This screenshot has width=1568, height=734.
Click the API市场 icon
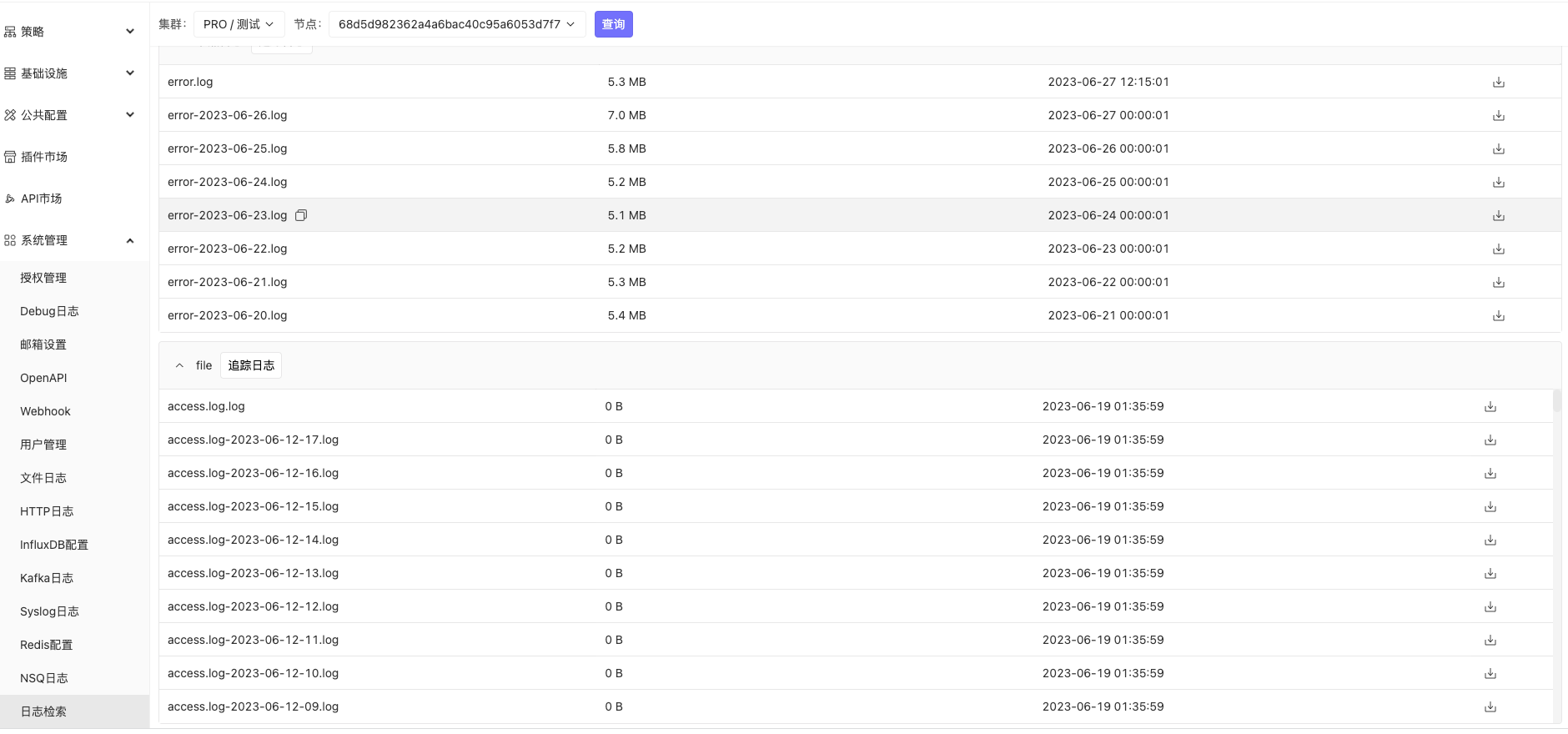click(10, 199)
